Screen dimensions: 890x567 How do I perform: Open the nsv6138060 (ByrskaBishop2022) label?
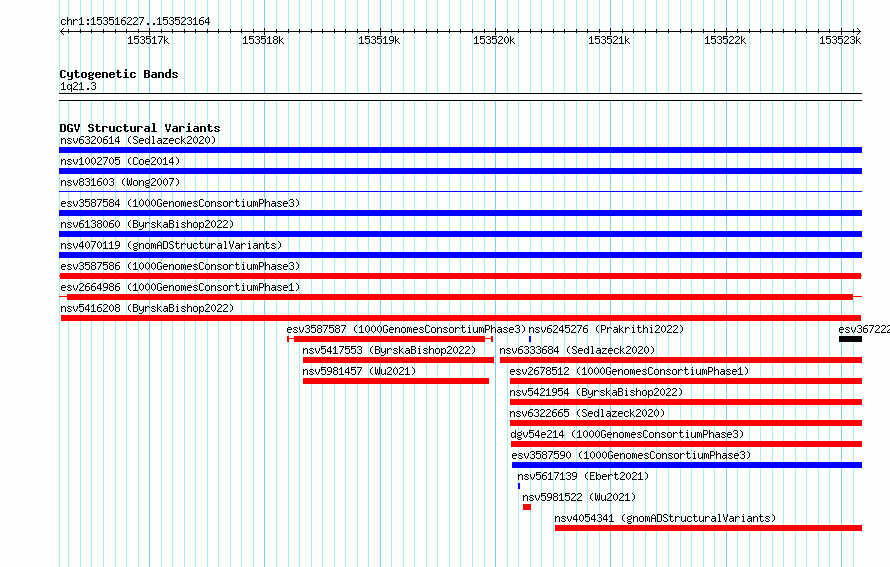coord(147,224)
